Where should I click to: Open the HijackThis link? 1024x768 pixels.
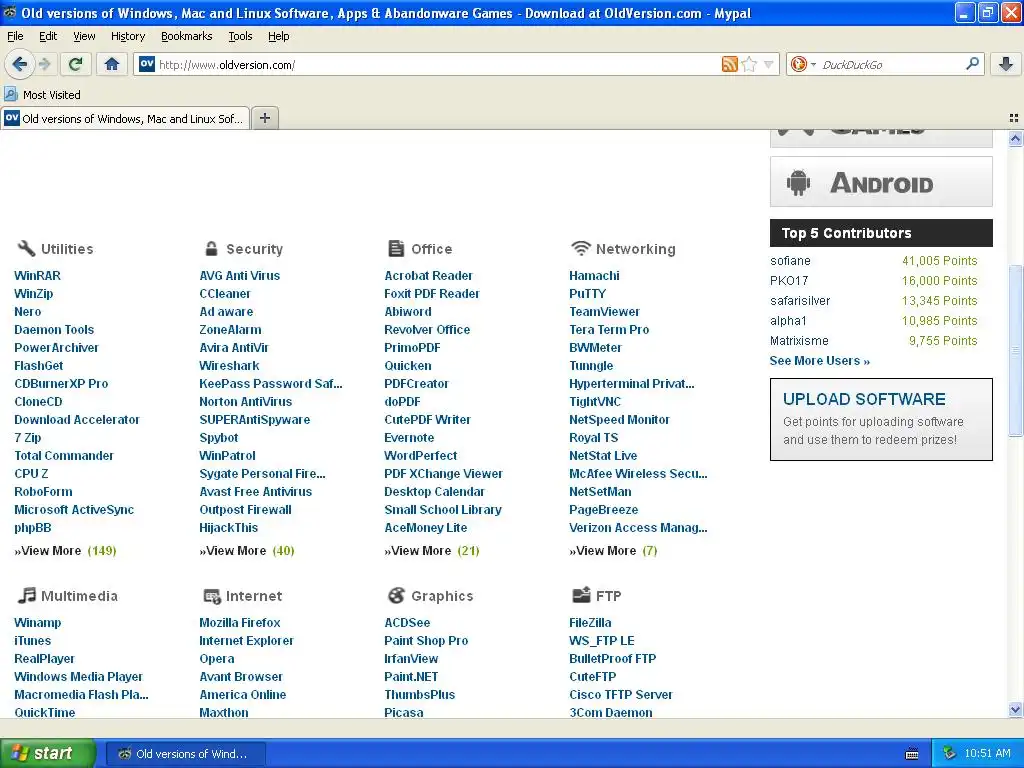(229, 528)
